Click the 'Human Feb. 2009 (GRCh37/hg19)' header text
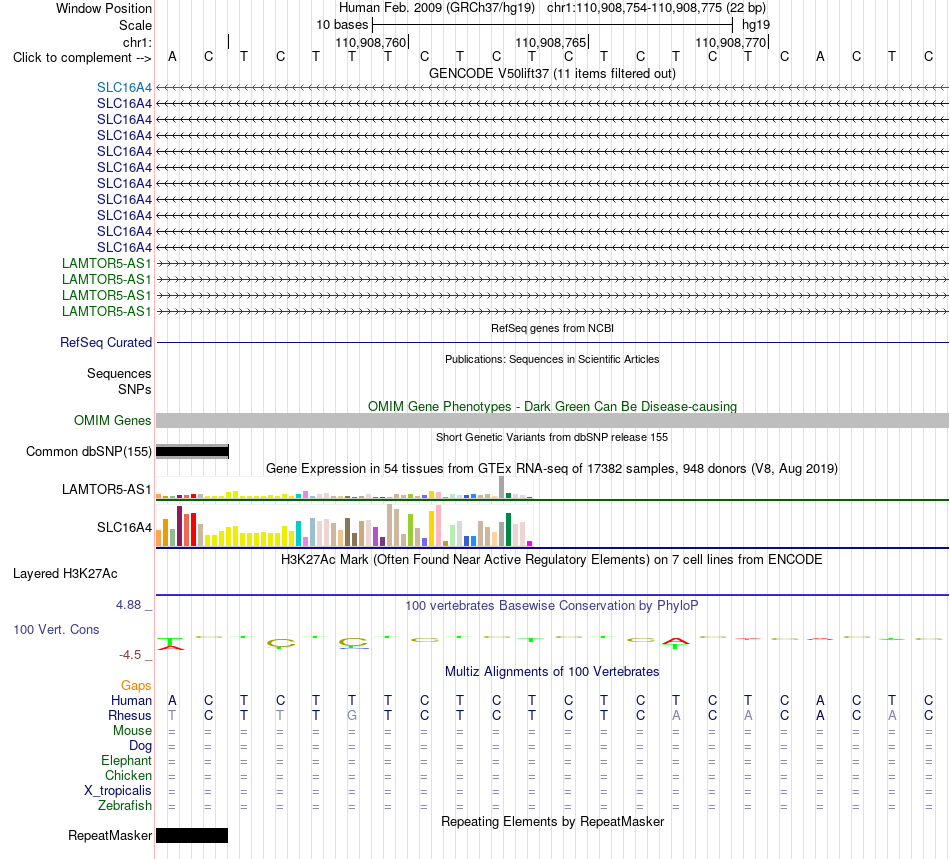The width and height of the screenshot is (950, 859). click(437, 8)
